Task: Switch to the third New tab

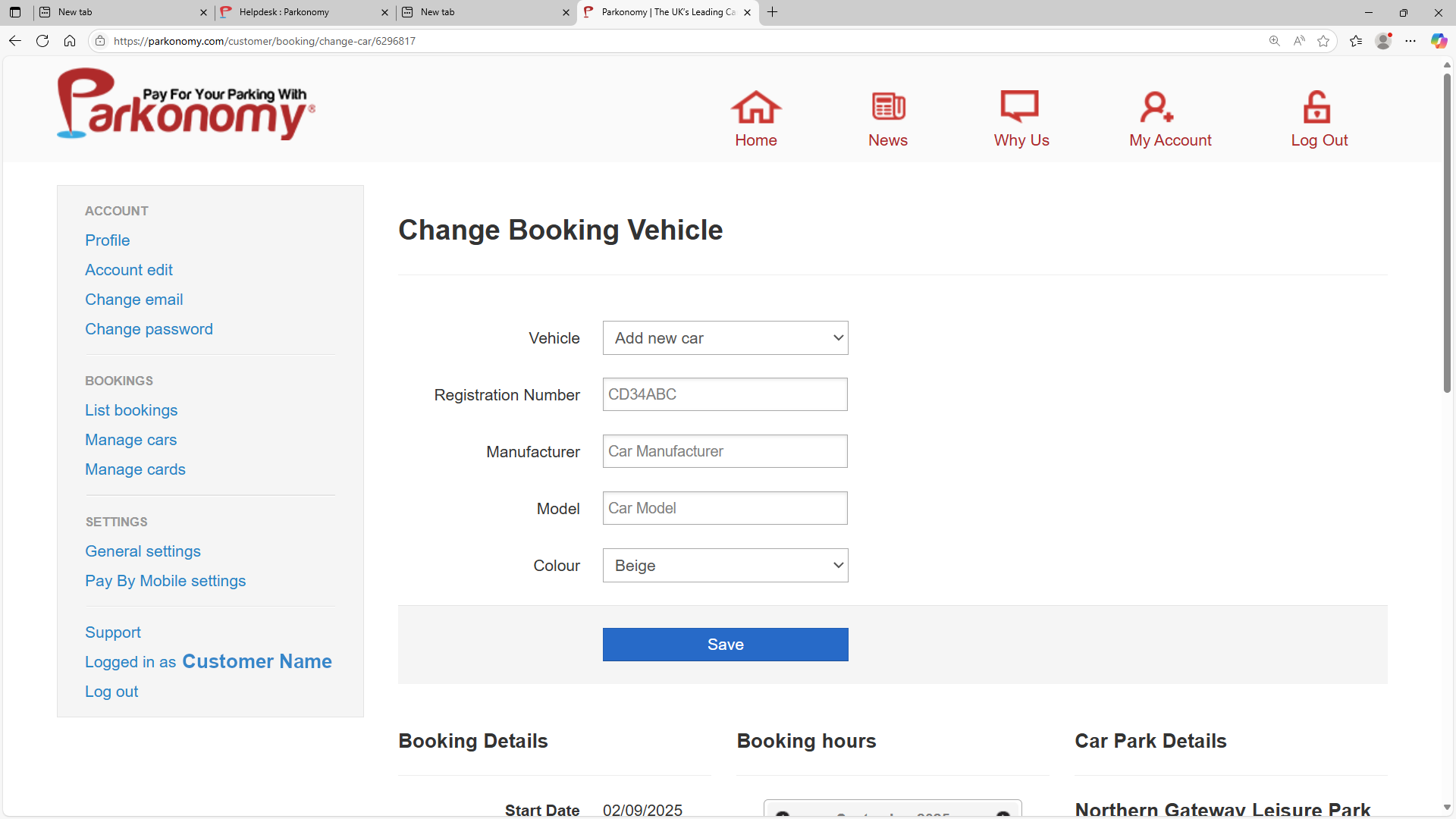Action: click(x=485, y=12)
